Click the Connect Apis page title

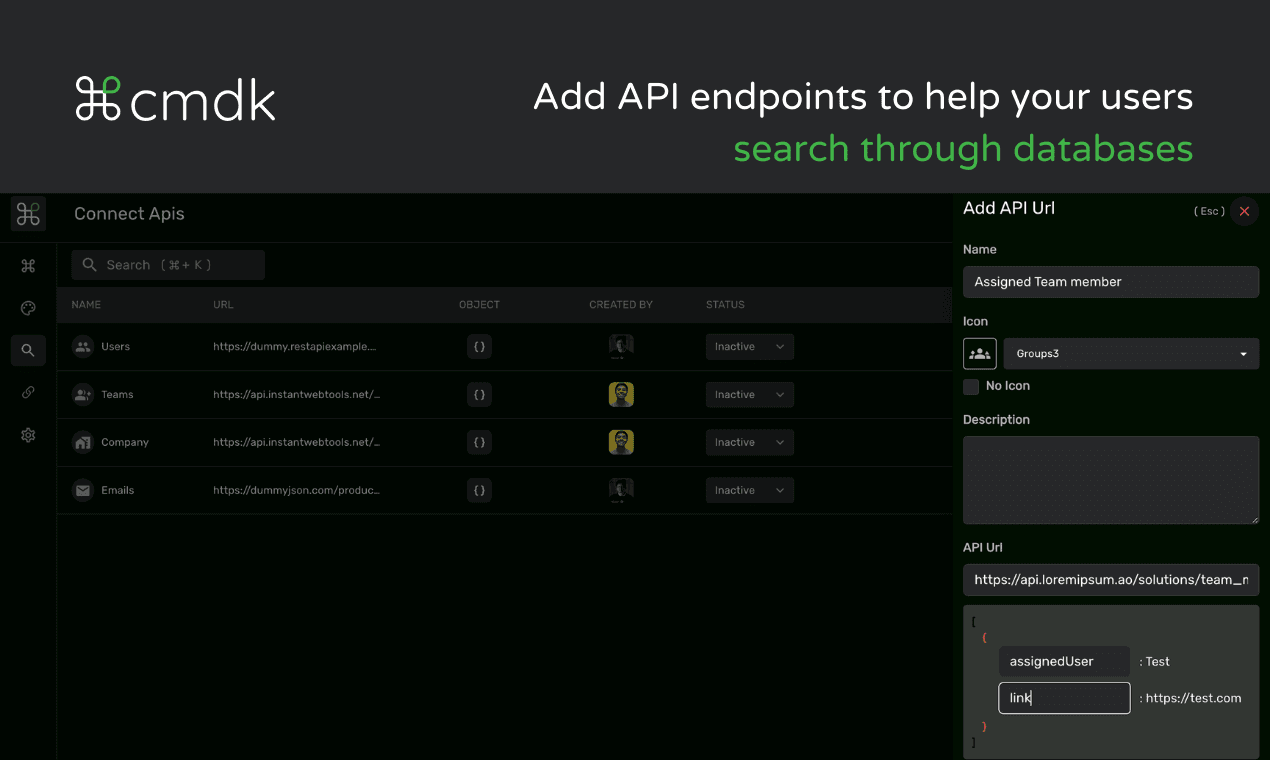pyautogui.click(x=129, y=214)
